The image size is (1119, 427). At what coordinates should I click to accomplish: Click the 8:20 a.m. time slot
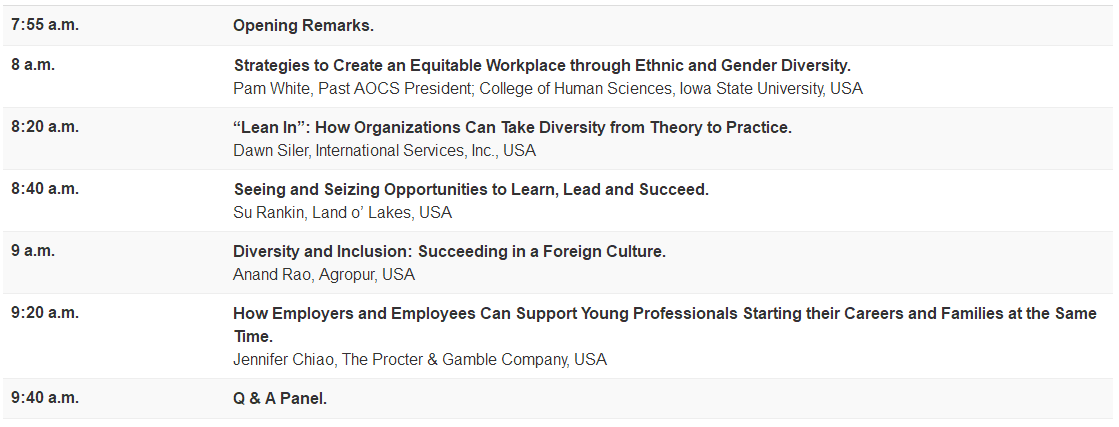(45, 127)
